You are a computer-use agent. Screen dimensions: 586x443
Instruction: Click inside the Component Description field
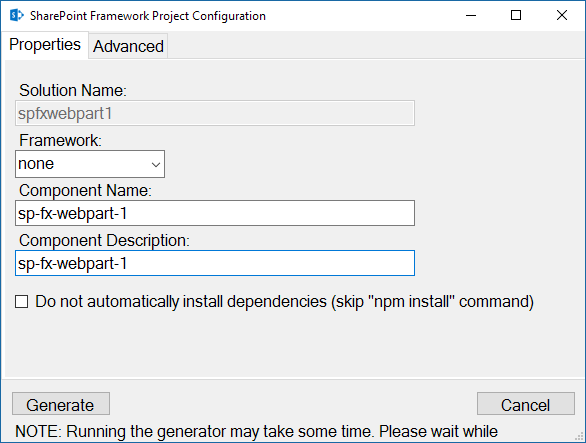215,263
